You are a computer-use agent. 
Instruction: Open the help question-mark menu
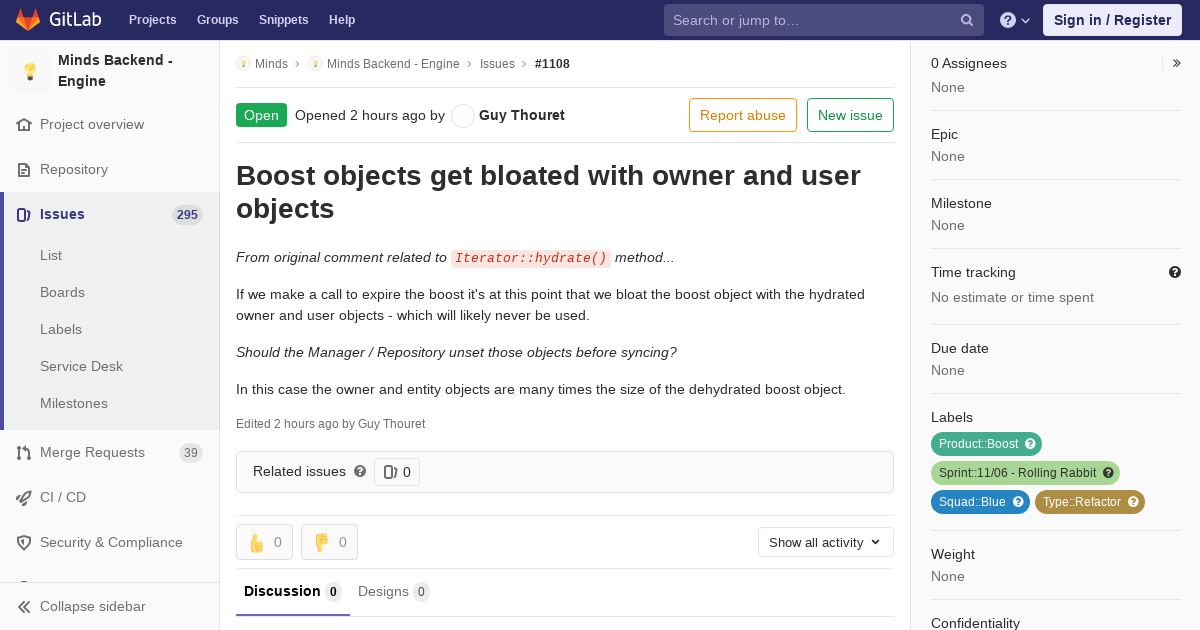[x=1015, y=20]
